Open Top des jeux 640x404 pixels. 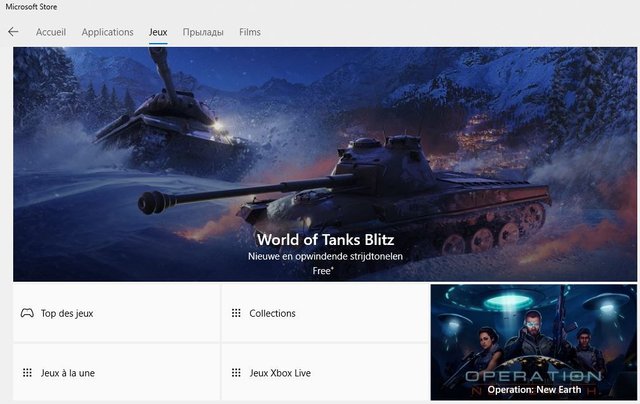tap(116, 313)
